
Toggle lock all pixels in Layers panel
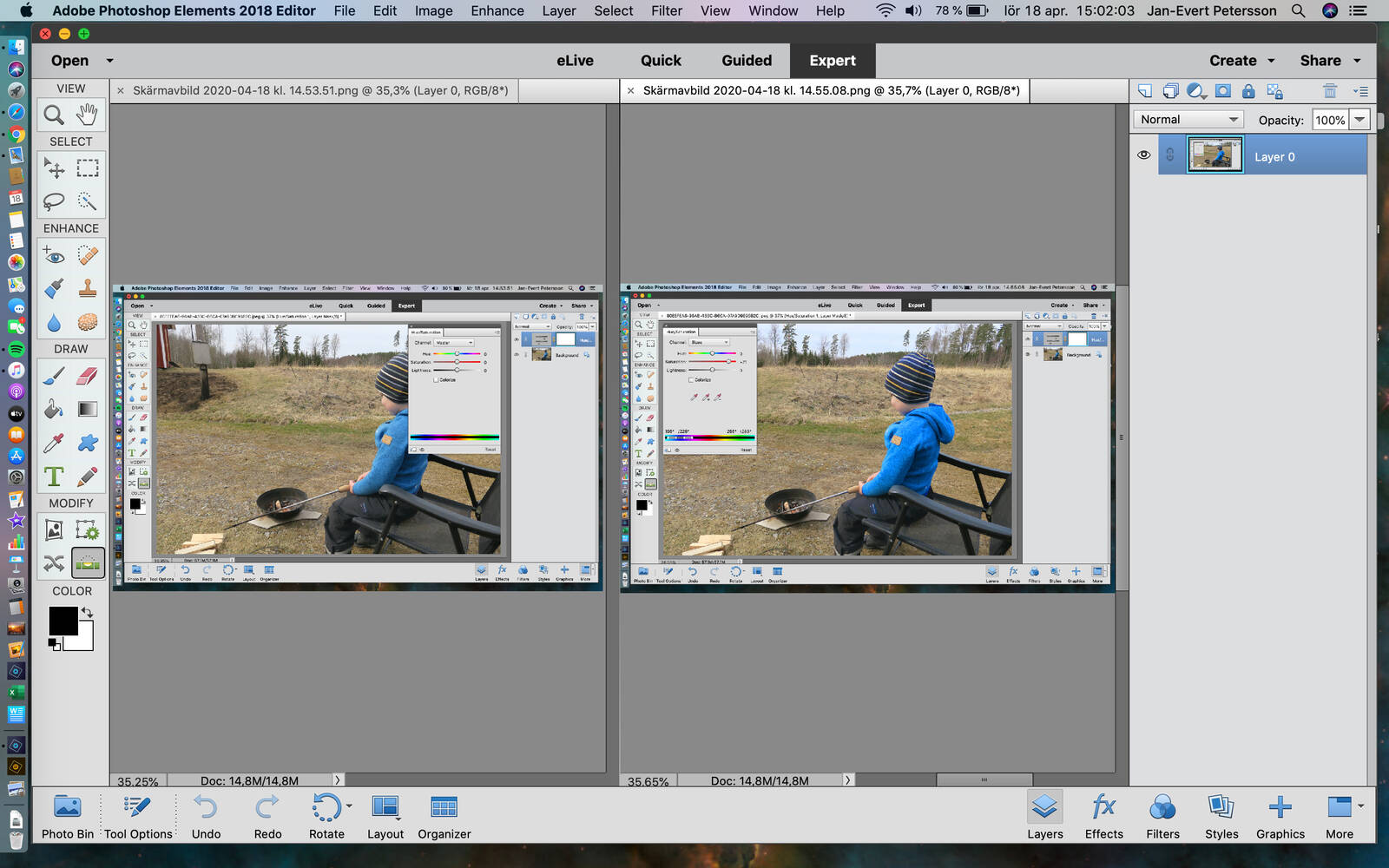click(1248, 91)
